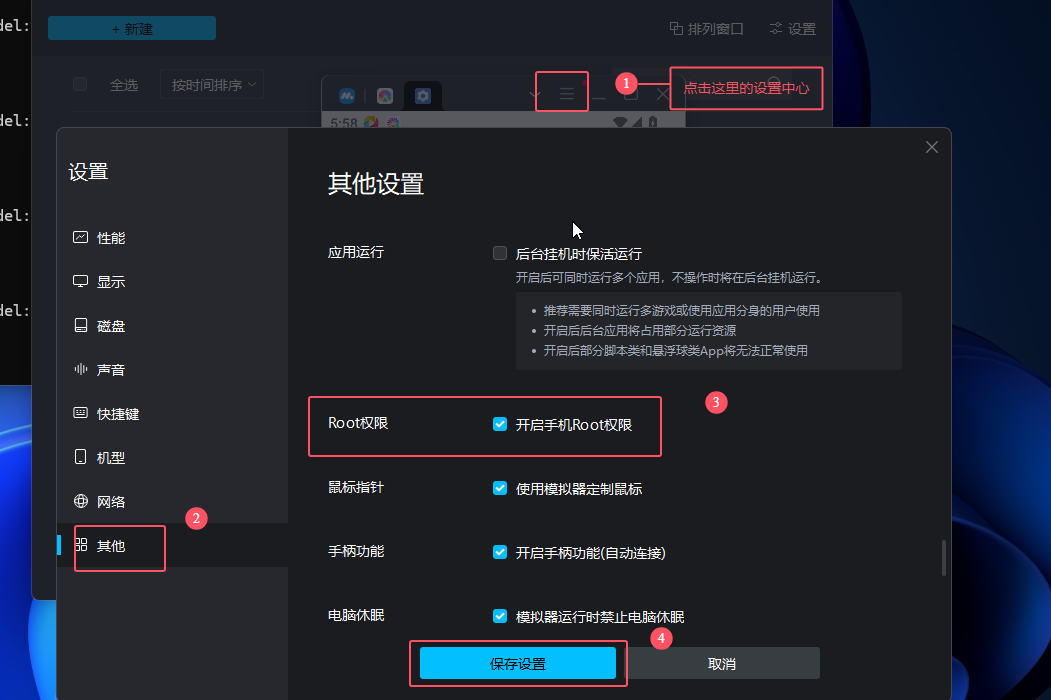Select the 其他 settings section

coord(172,545)
